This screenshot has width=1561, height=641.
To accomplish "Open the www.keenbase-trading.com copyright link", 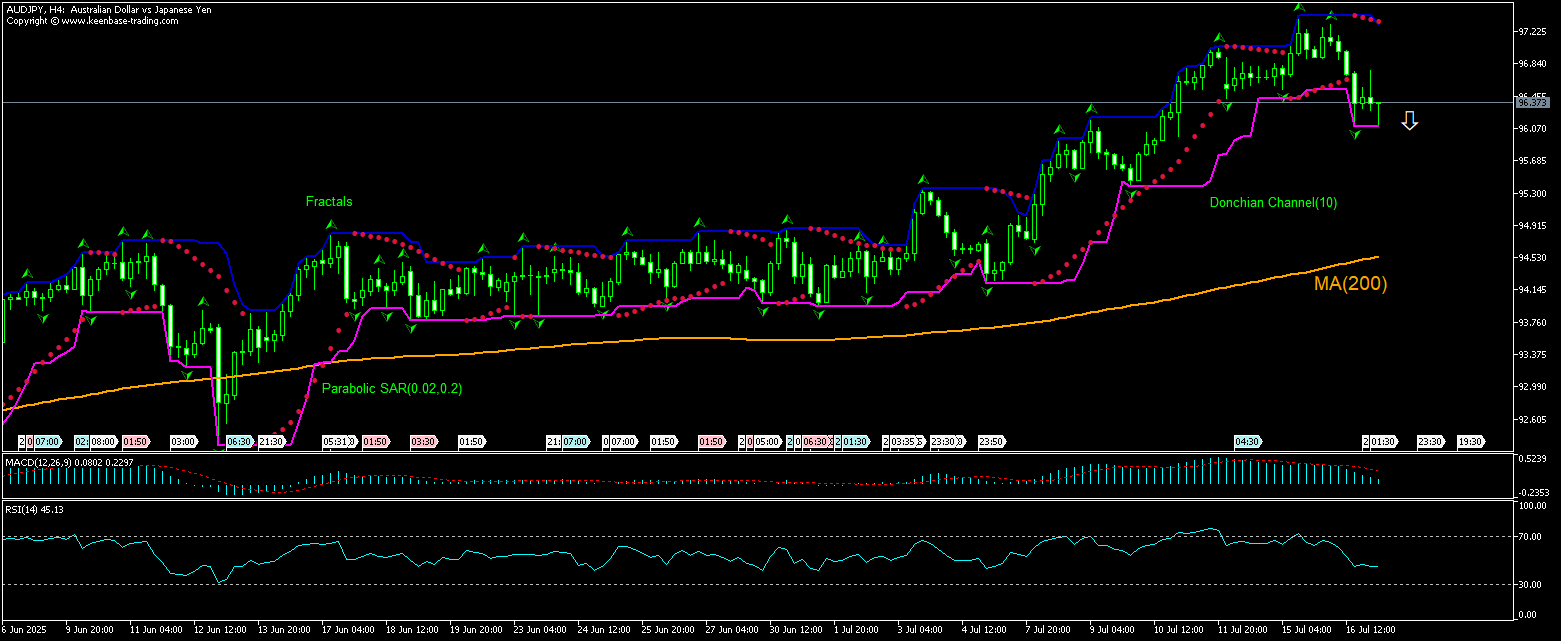I will pyautogui.click(x=90, y=17).
